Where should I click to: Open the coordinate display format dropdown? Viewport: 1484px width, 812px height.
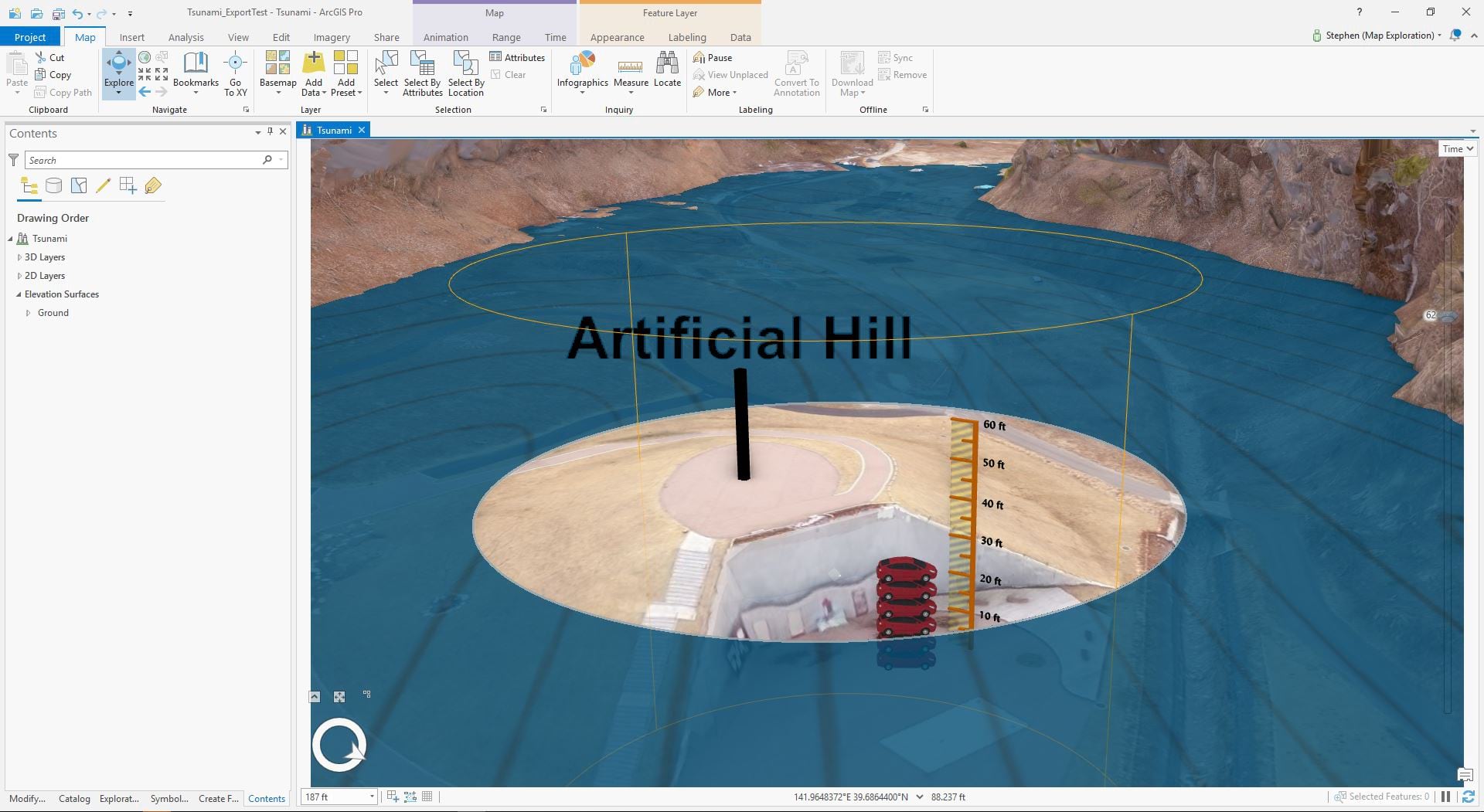pos(919,797)
